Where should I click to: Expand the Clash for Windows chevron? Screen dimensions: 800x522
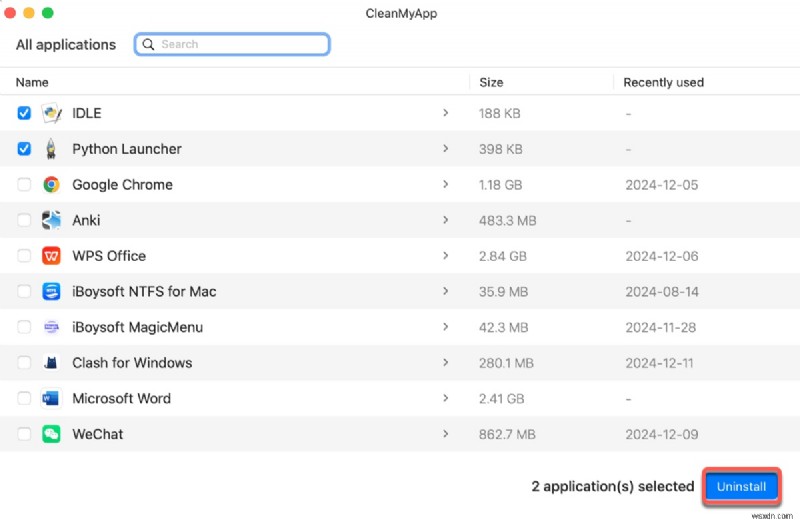coord(445,363)
